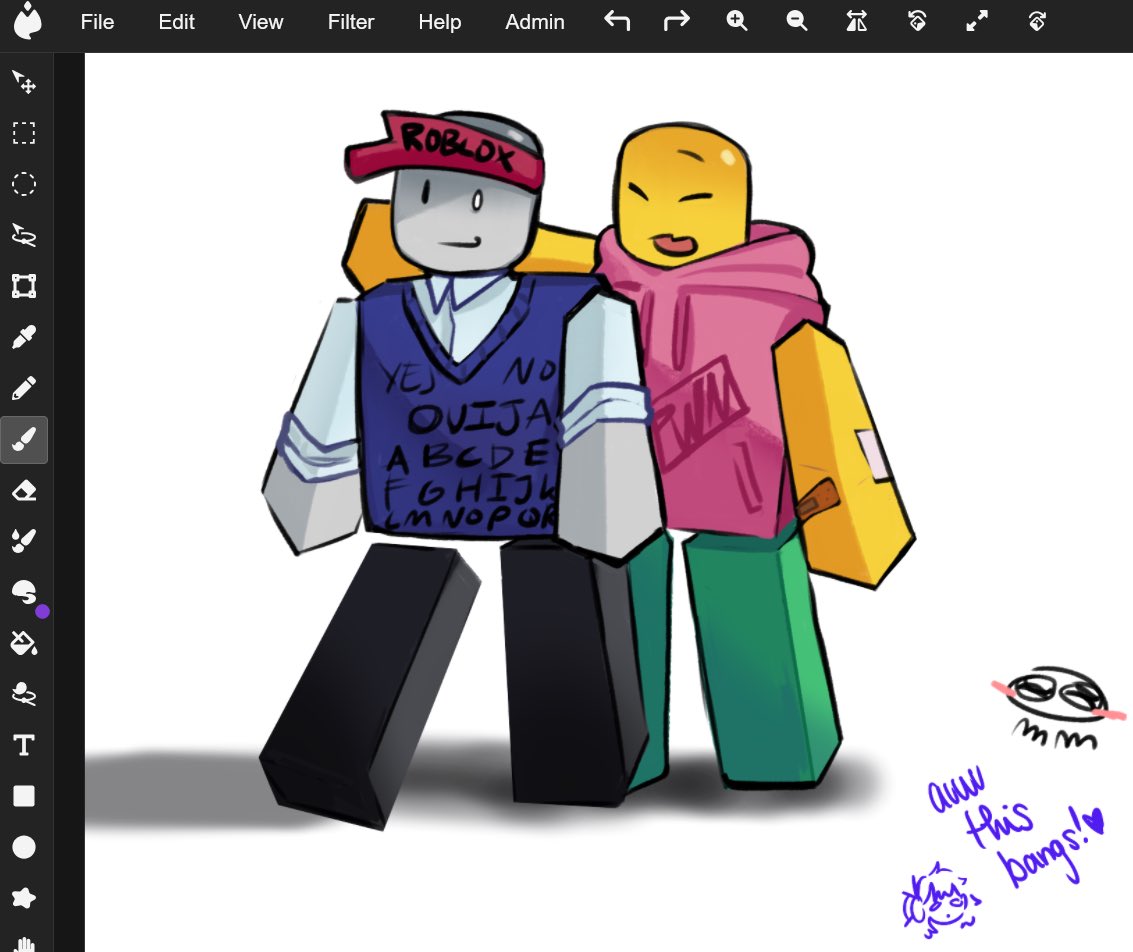This screenshot has height=952, width=1133.
Task: Select the Lasso selection tool
Action: [x=24, y=235]
